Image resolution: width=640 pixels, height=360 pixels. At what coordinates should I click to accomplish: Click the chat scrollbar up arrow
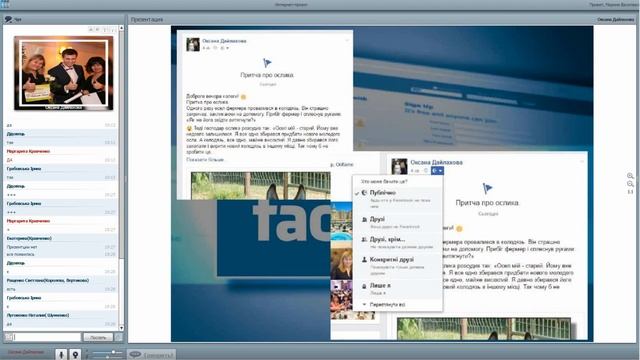click(x=121, y=28)
